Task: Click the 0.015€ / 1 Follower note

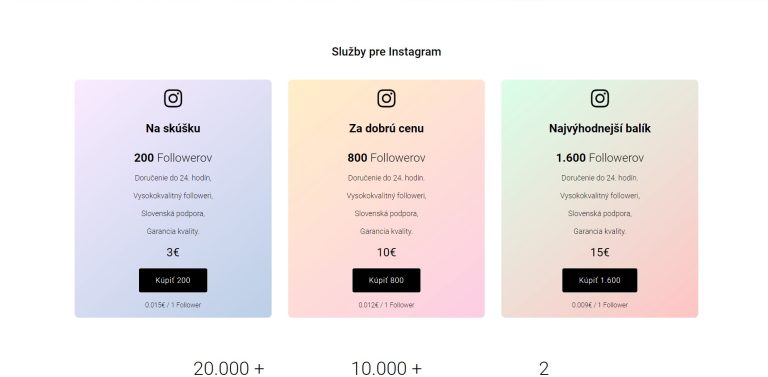Action: (173, 305)
